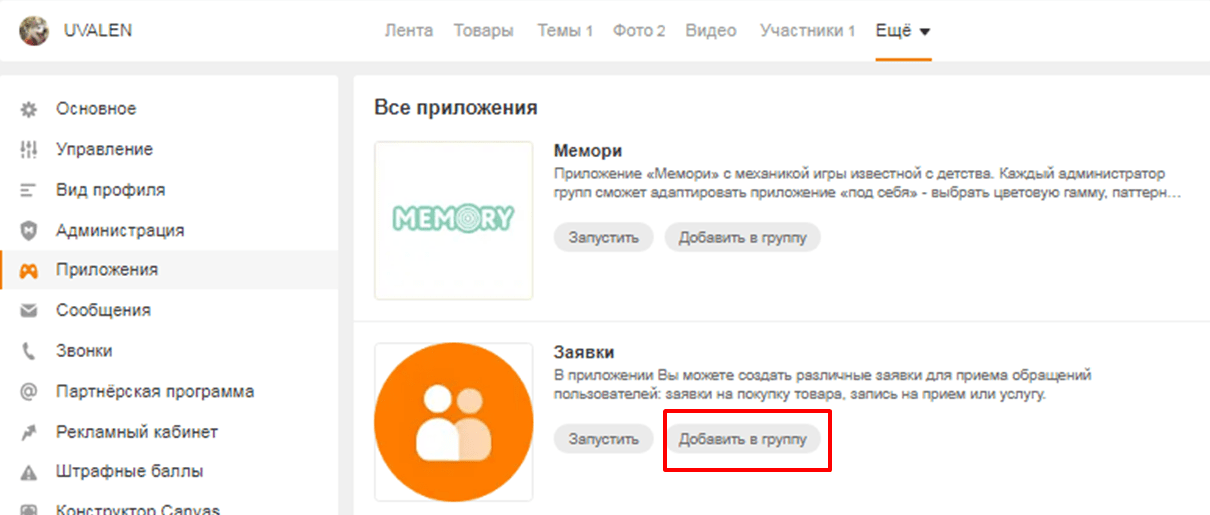
Task: Open the Ещё dropdown menu
Action: point(903,31)
